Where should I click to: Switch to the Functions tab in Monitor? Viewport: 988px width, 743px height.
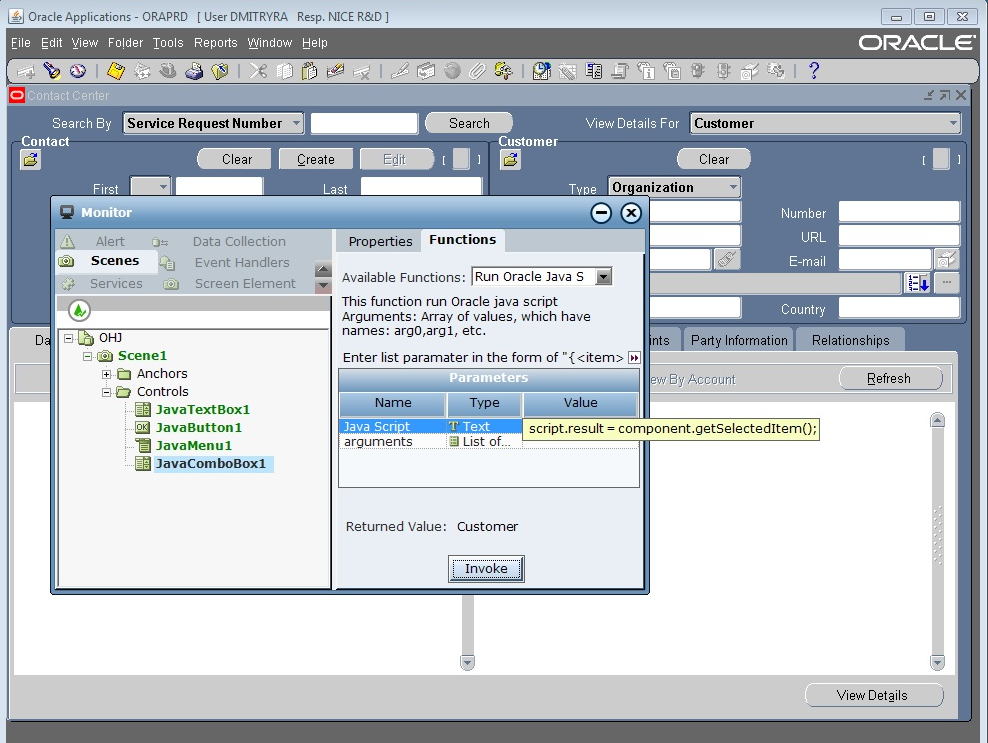(x=462, y=239)
